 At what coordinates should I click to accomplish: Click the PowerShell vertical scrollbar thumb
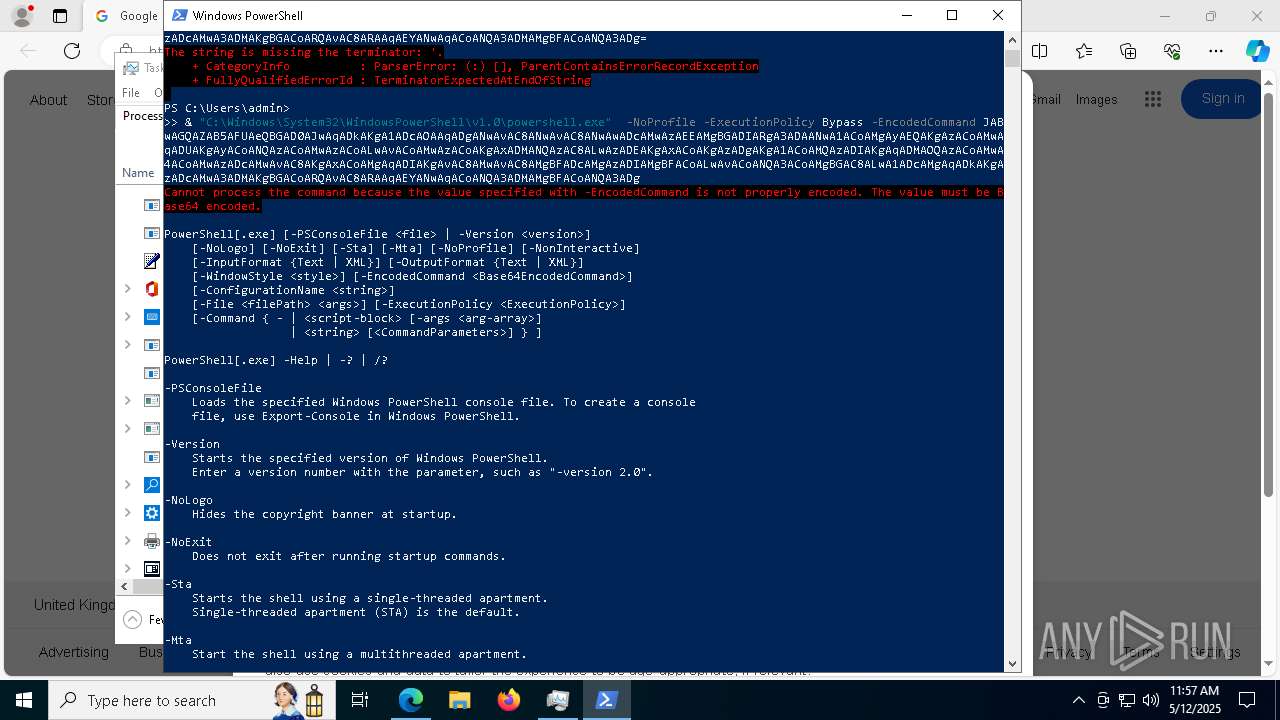1012,58
